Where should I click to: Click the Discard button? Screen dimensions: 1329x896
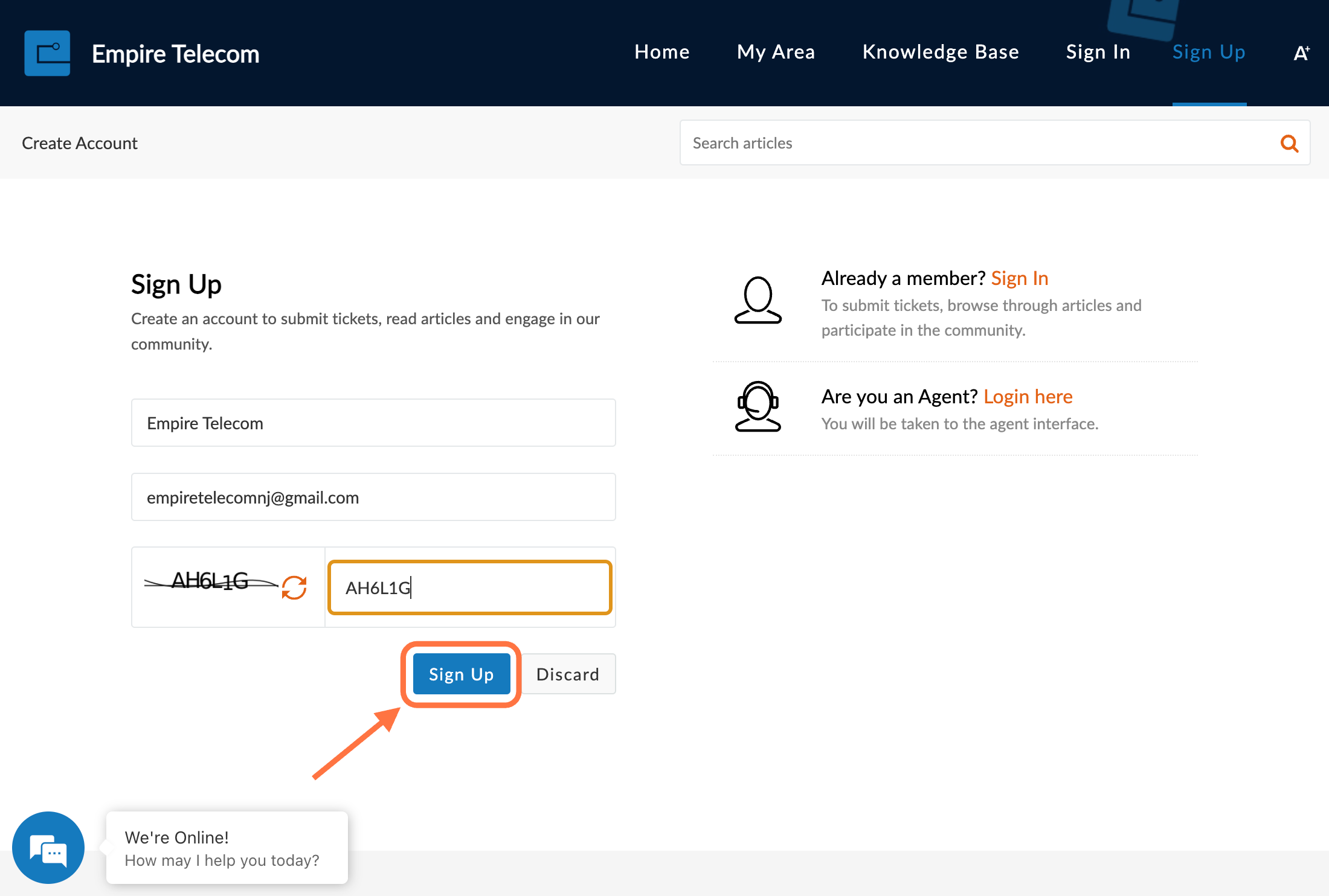click(x=568, y=674)
